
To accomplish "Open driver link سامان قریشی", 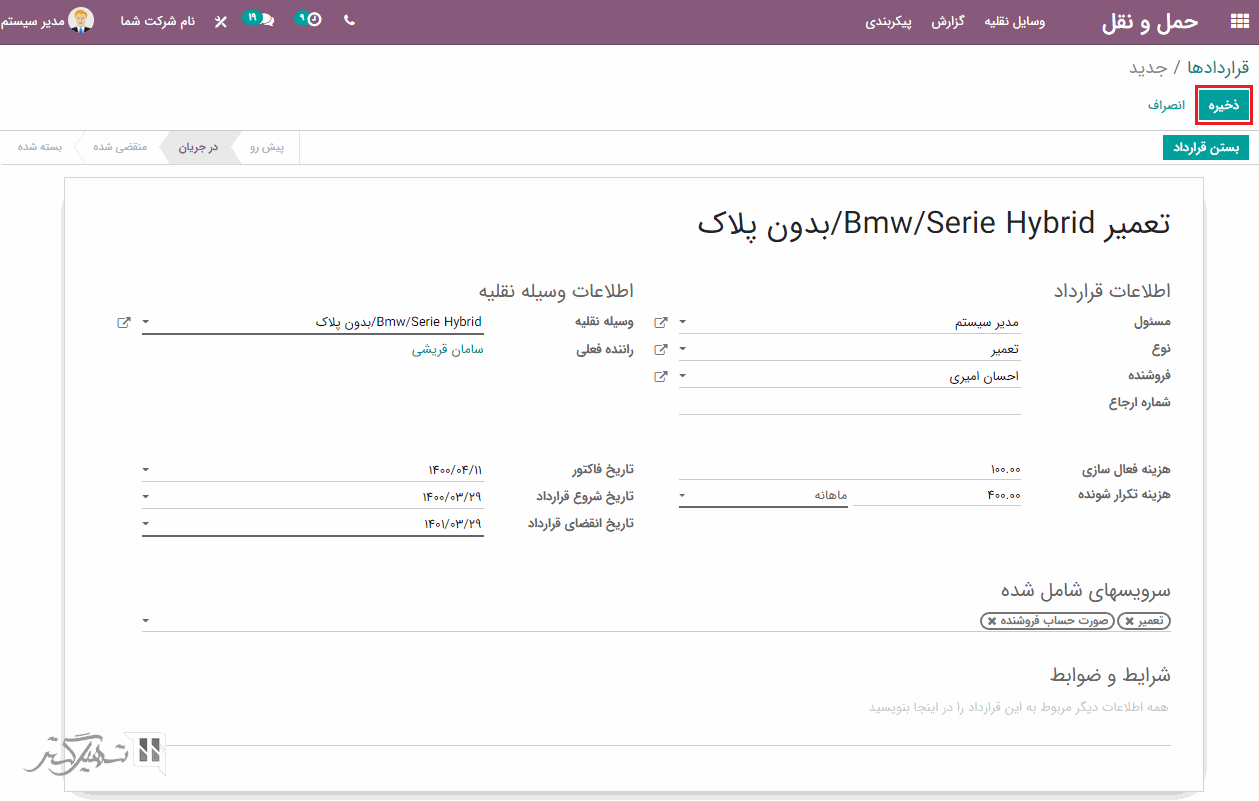I will click(x=447, y=350).
